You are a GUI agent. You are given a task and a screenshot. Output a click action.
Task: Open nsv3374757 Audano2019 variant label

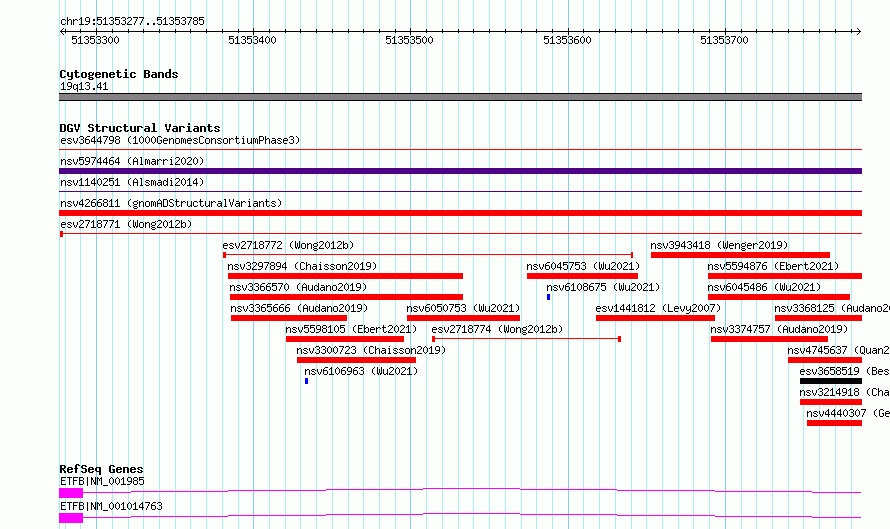point(779,329)
